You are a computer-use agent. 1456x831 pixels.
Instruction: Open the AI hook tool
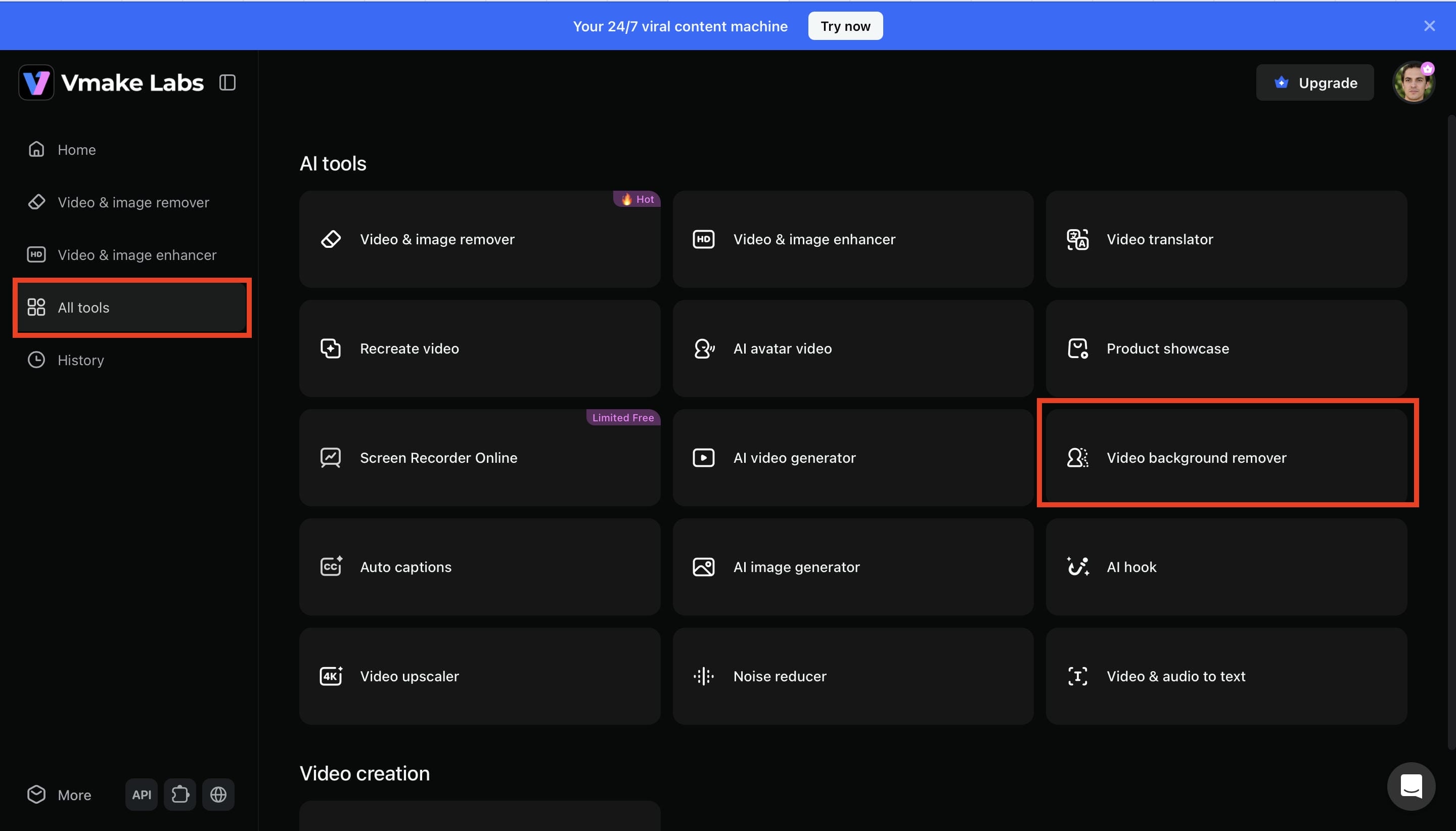(1226, 567)
